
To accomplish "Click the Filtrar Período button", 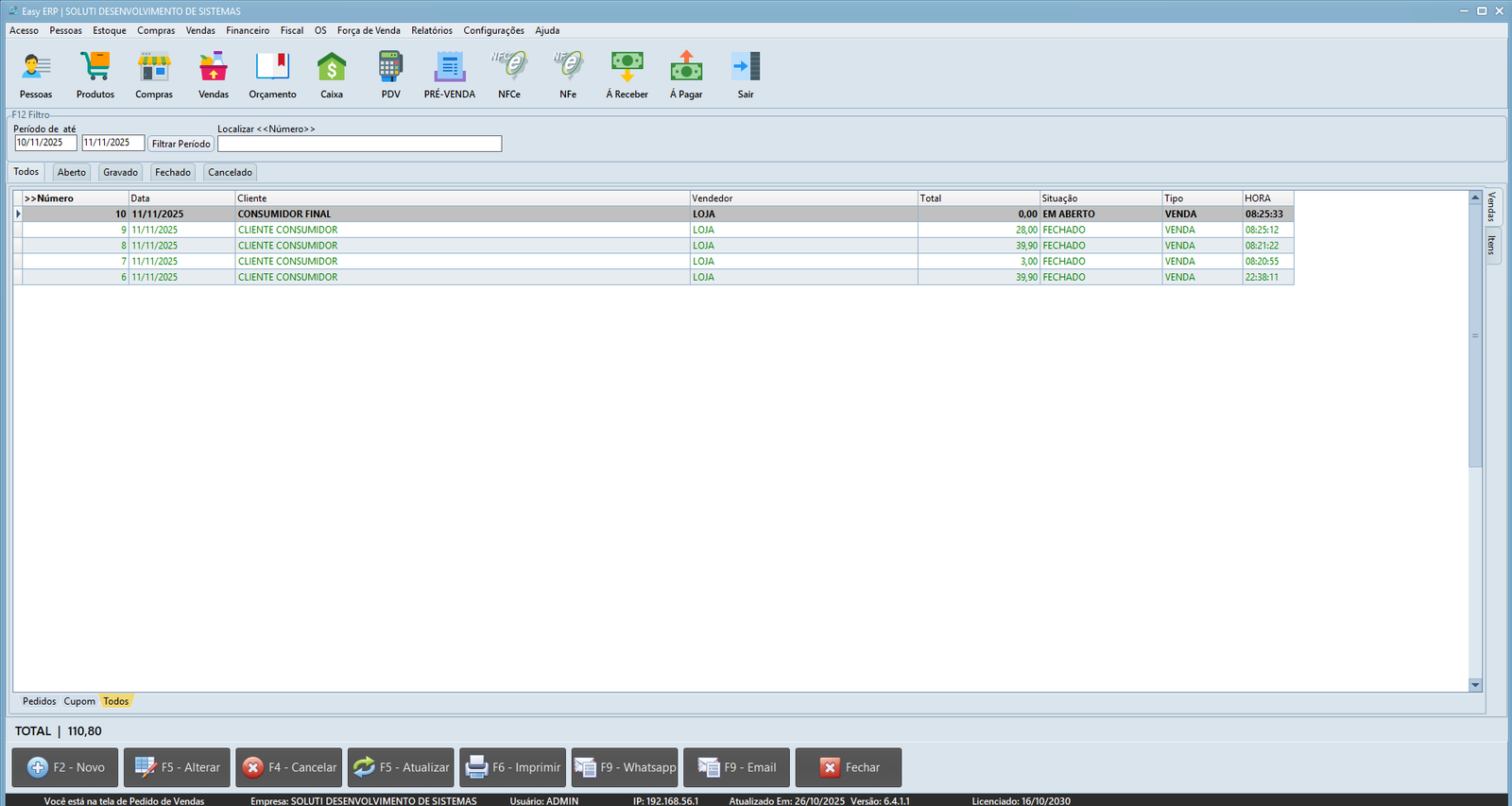I will 180,144.
